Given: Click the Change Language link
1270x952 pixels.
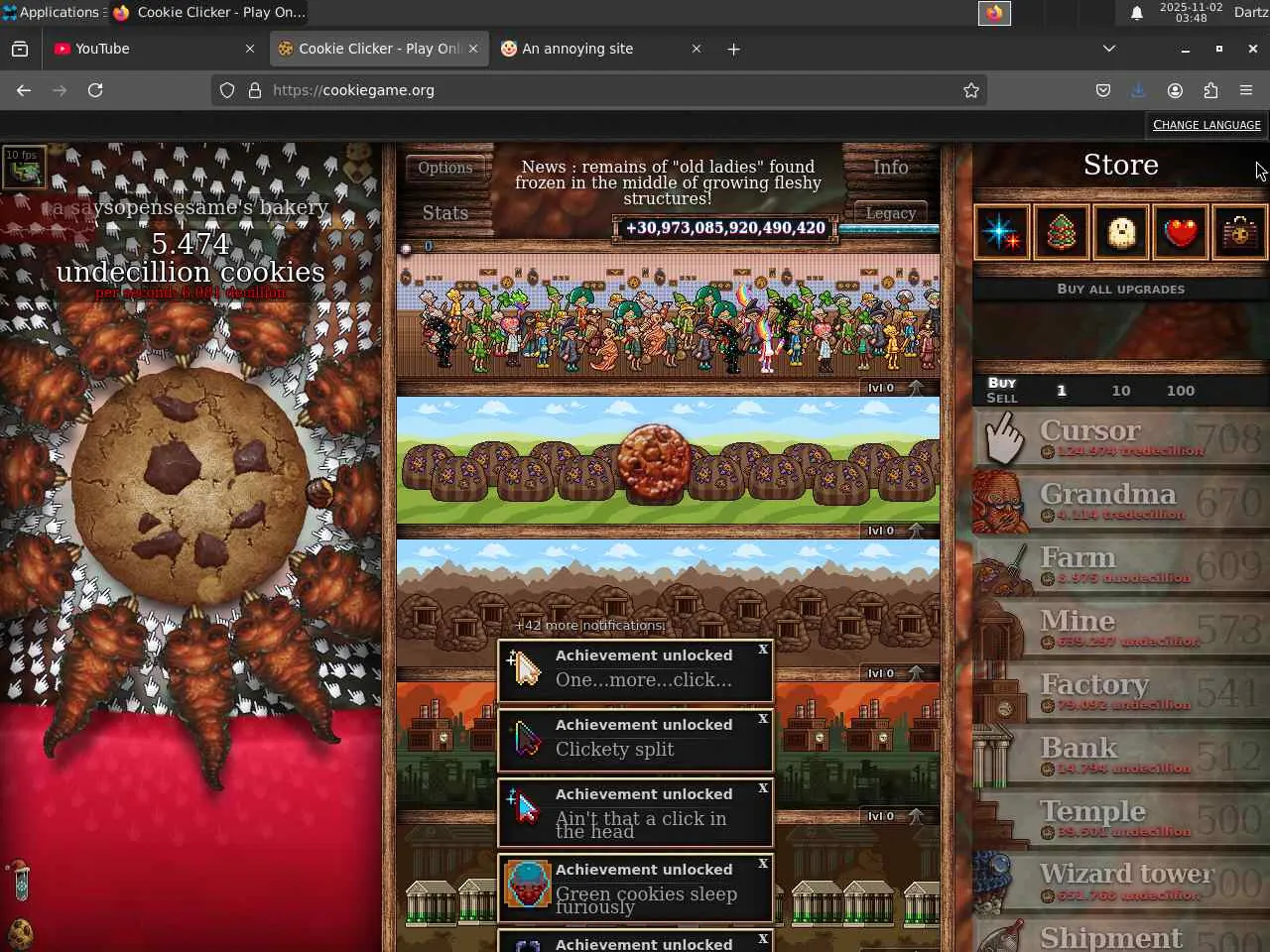Looking at the screenshot, I should click(x=1206, y=125).
